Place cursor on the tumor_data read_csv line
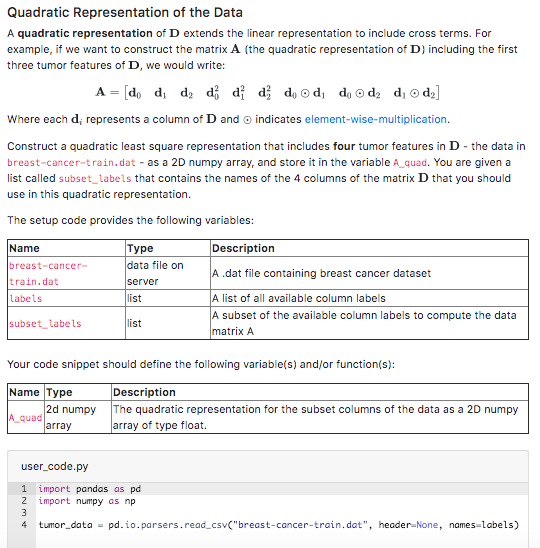 click(279, 525)
